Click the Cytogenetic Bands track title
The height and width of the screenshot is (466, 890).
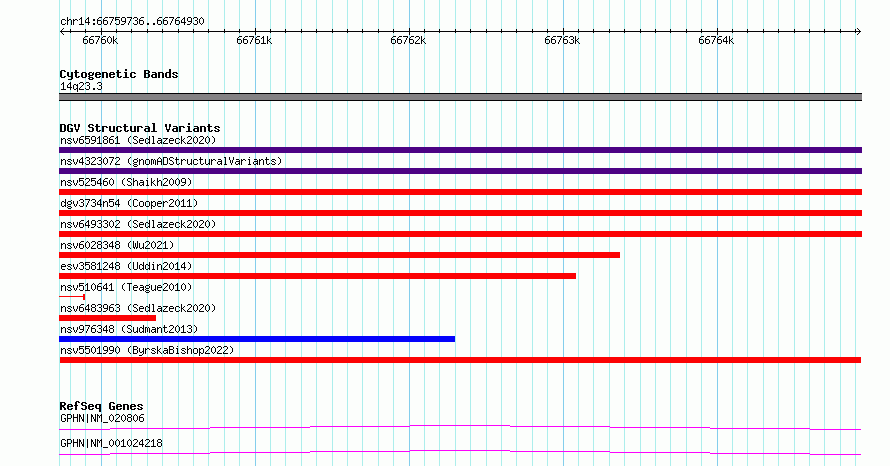119,74
